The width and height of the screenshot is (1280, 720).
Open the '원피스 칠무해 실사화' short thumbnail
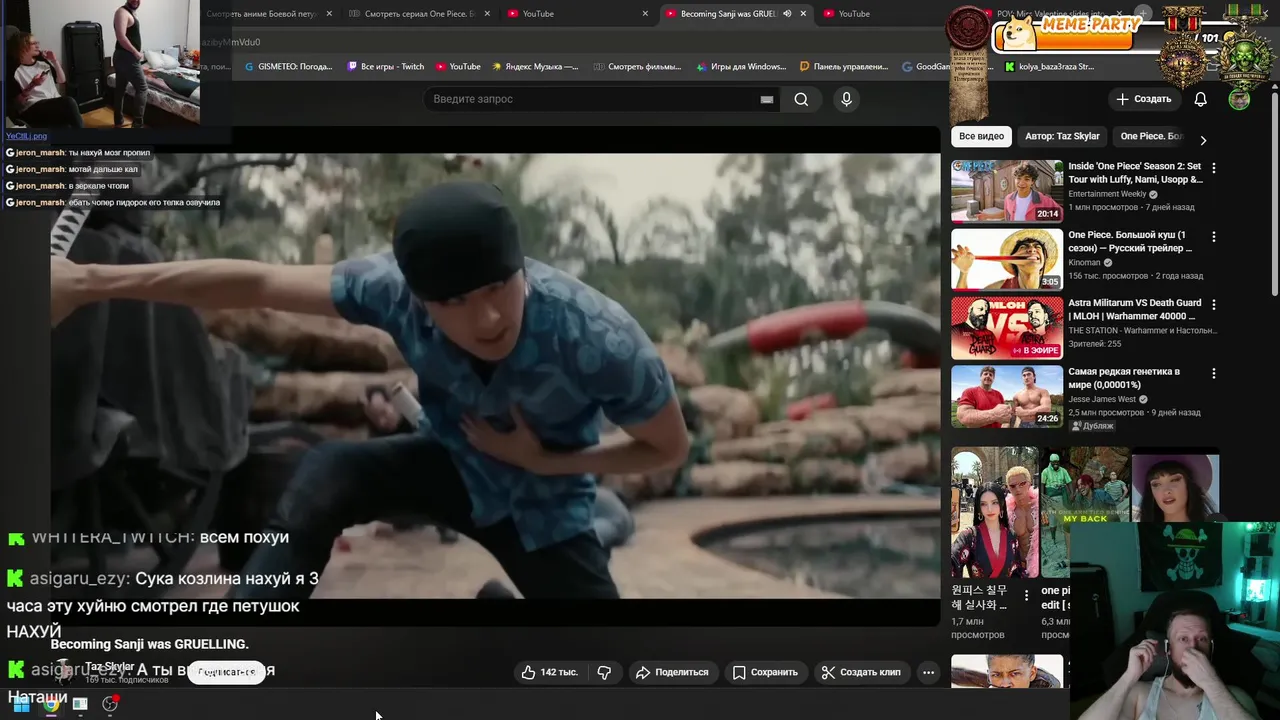click(x=994, y=512)
